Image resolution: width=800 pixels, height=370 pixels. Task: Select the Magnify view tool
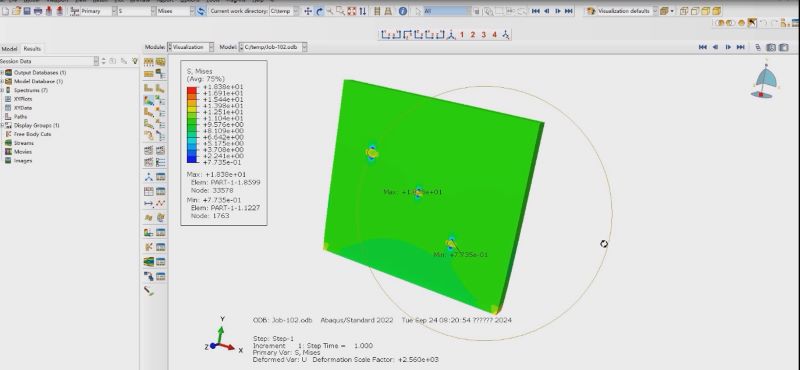[x=330, y=11]
